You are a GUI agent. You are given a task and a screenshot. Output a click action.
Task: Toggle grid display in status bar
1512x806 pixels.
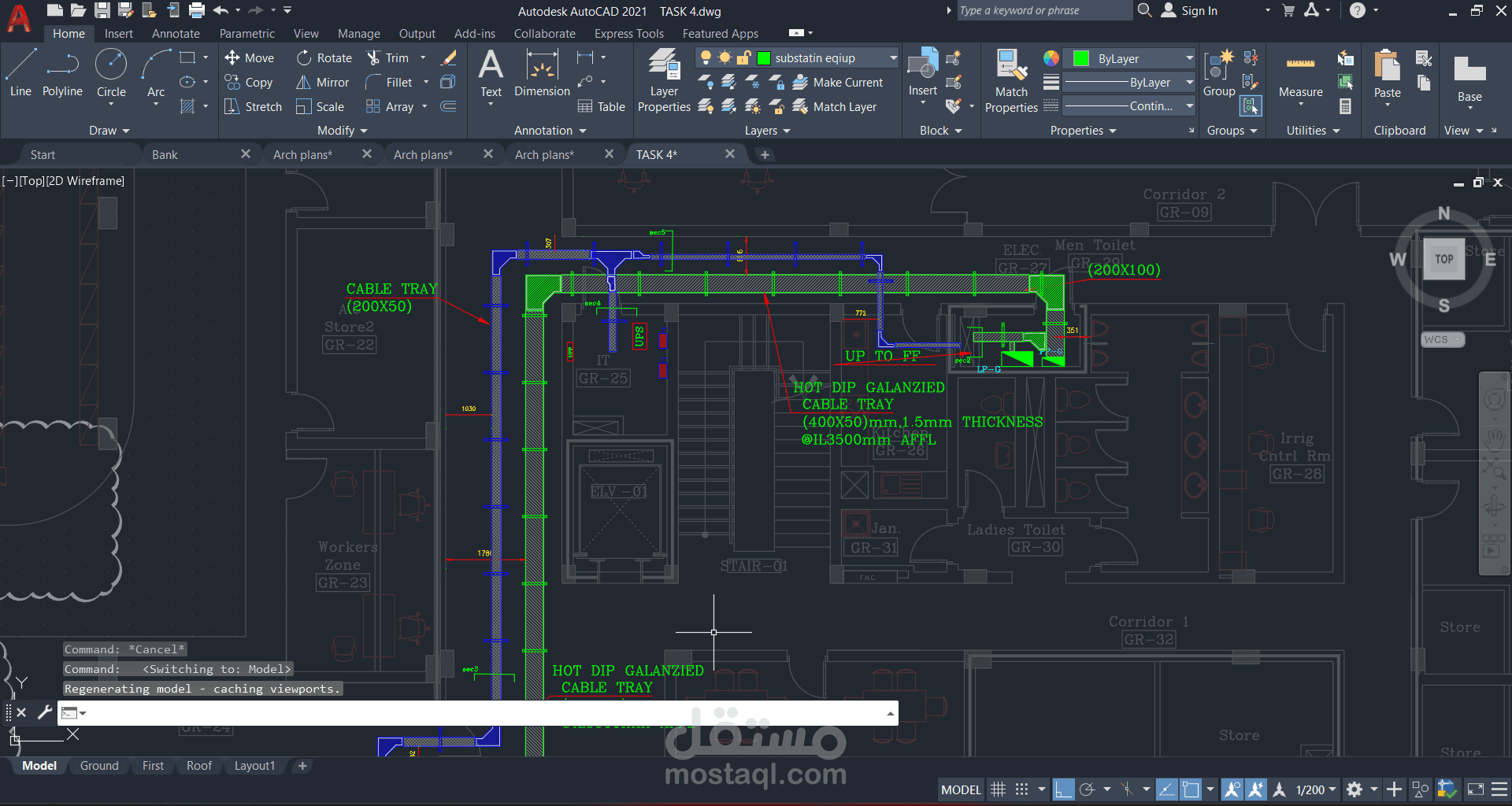click(x=998, y=789)
